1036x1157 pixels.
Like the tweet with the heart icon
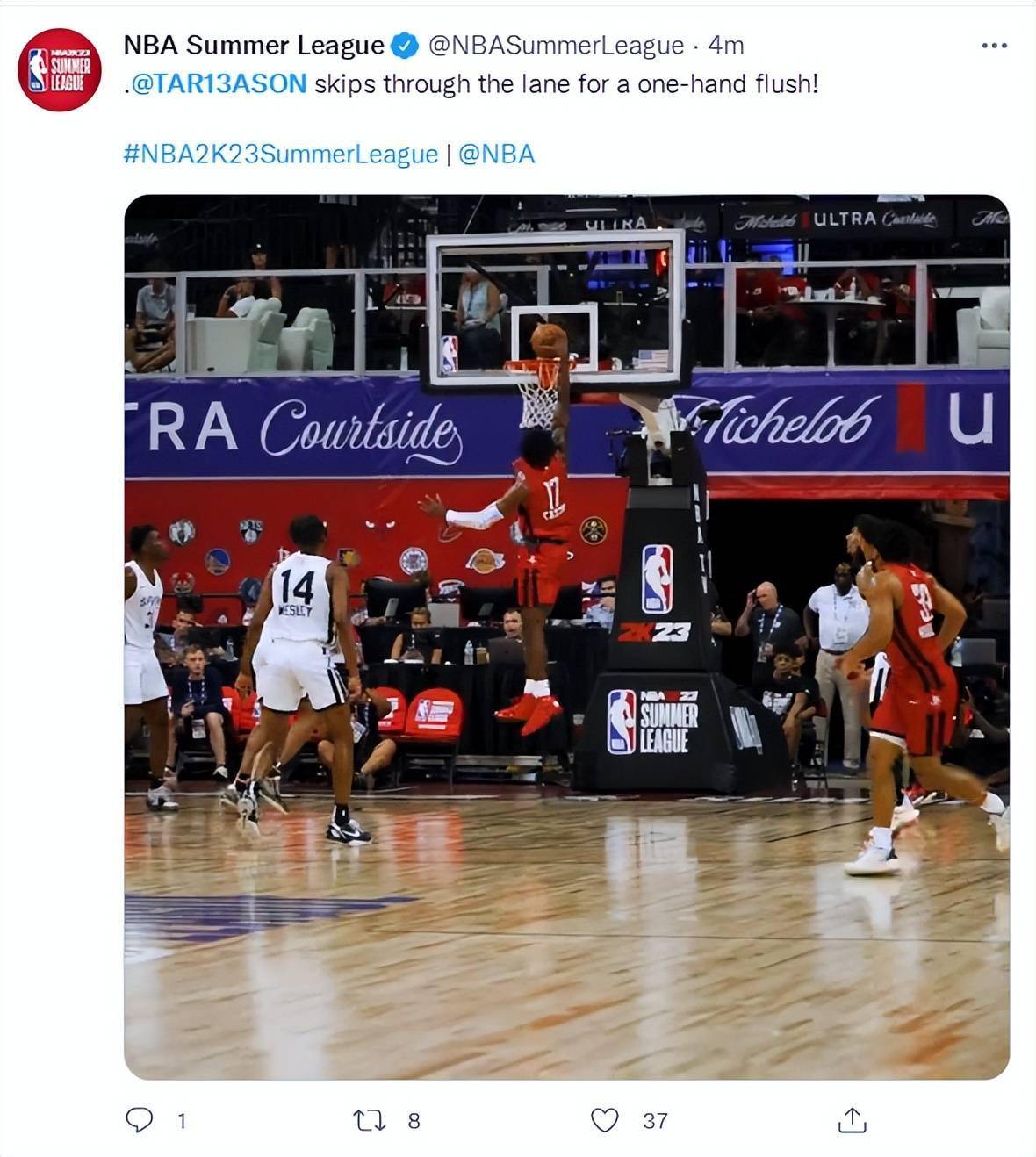point(604,1120)
